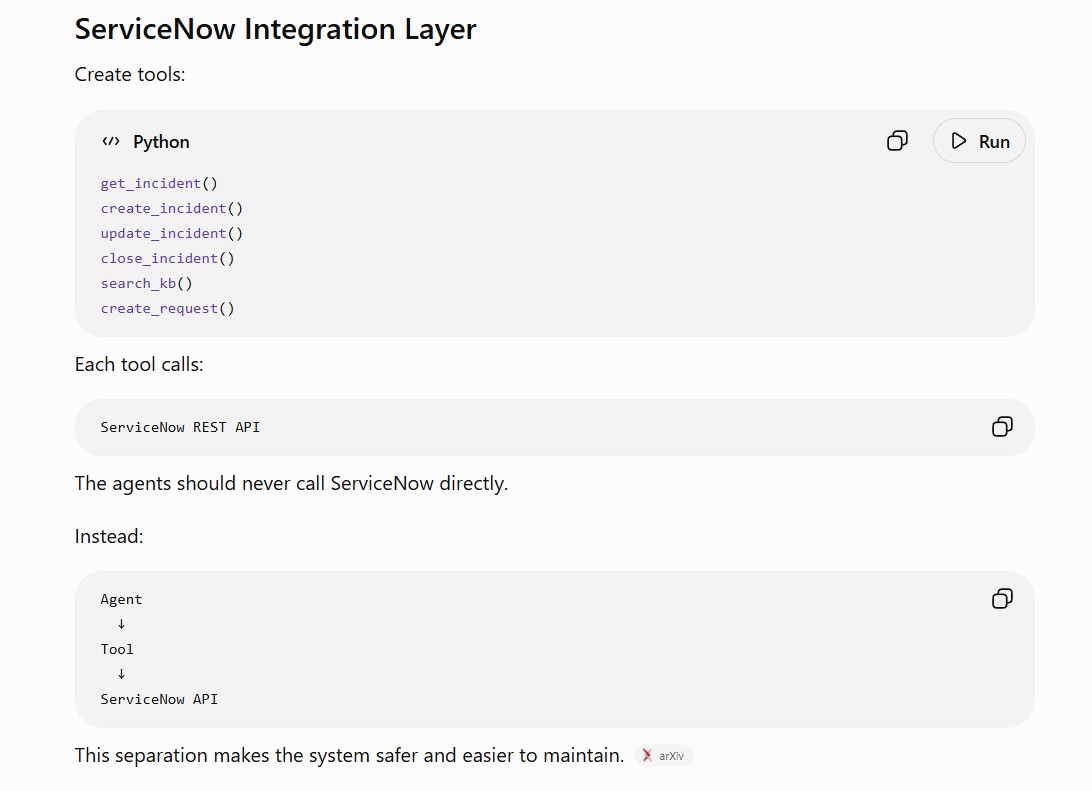Click 'ServiceNow API' line in diagram
This screenshot has height=791, width=1092.
(159, 699)
